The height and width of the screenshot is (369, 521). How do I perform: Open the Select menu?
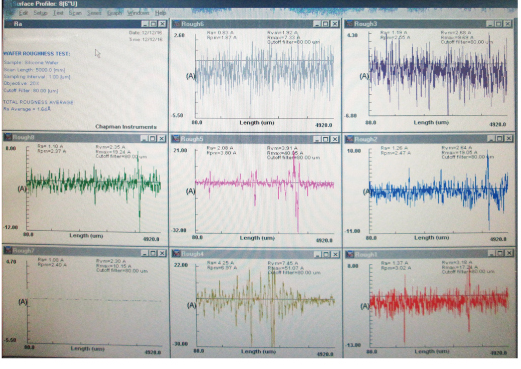coord(94,13)
